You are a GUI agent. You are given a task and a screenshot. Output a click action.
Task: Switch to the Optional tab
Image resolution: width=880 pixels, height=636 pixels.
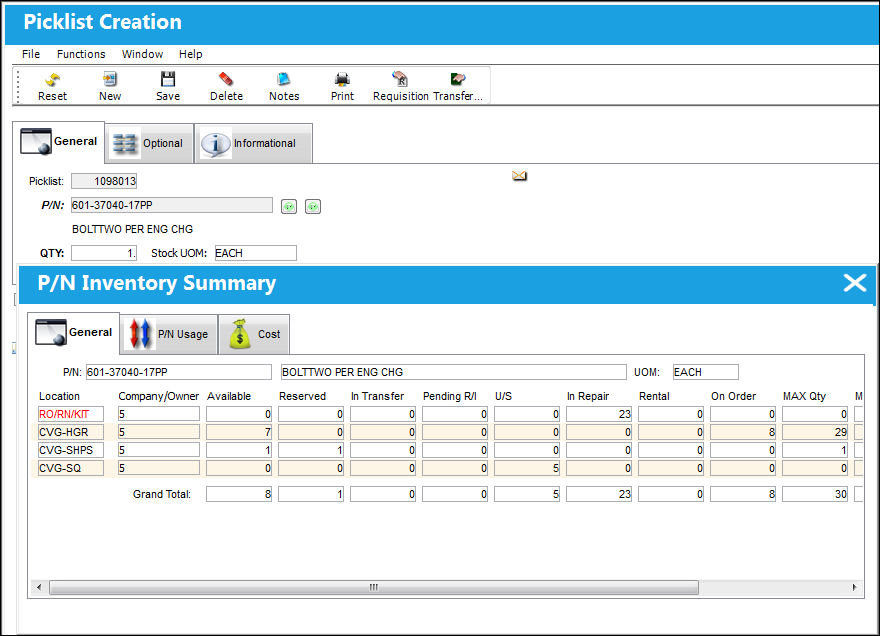[x=149, y=144]
